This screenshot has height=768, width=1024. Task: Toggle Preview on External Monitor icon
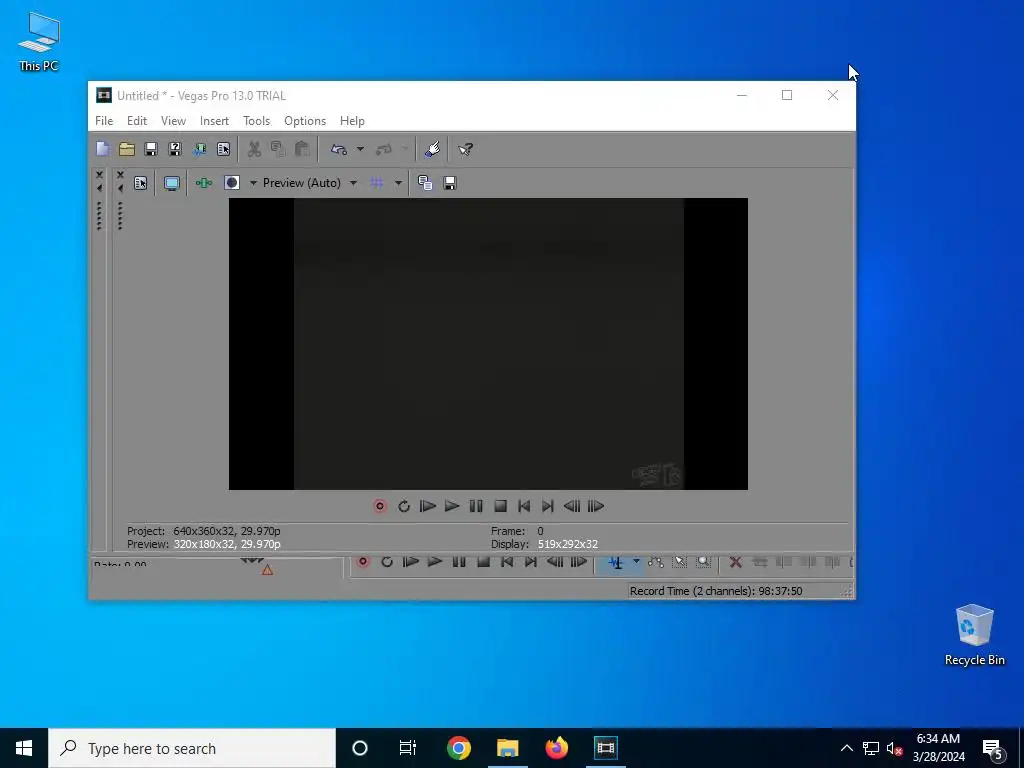[x=172, y=183]
